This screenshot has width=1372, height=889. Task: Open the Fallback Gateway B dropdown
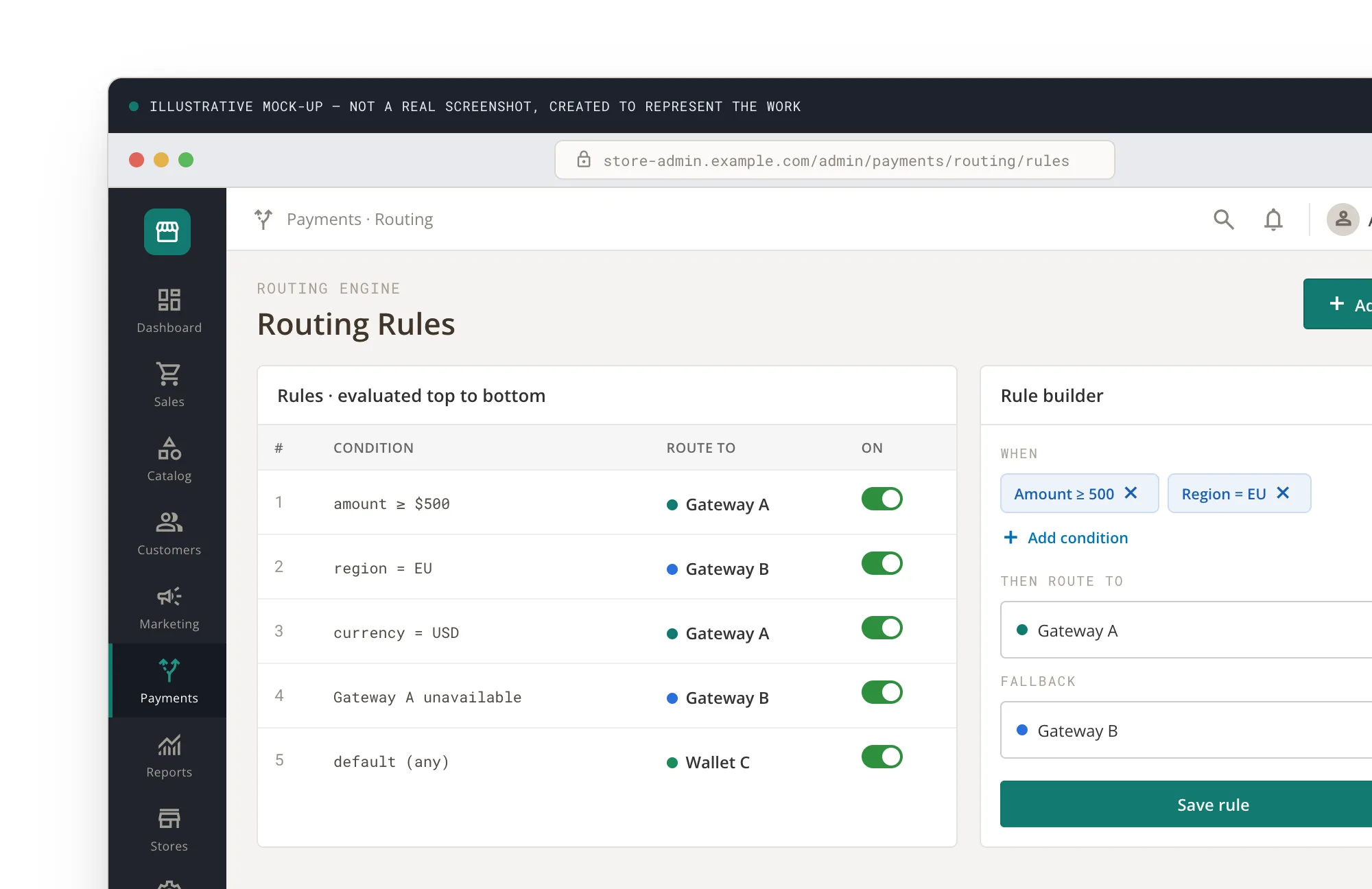pyautogui.click(x=1186, y=730)
